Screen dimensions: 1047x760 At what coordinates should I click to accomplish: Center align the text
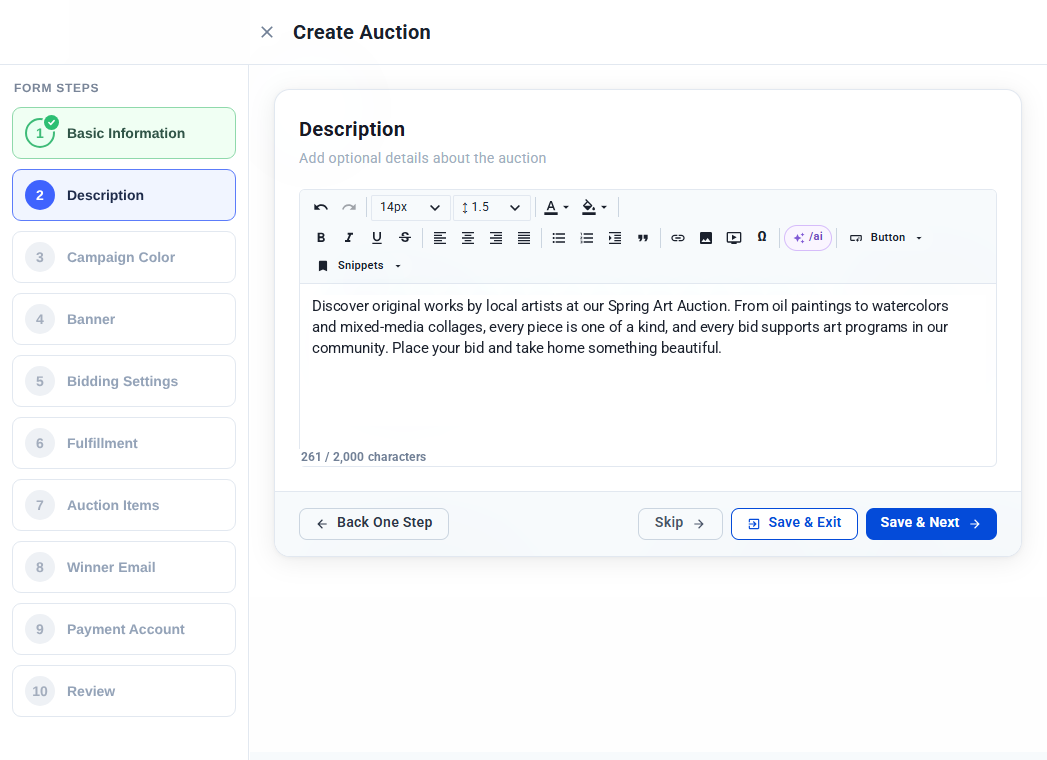[467, 238]
